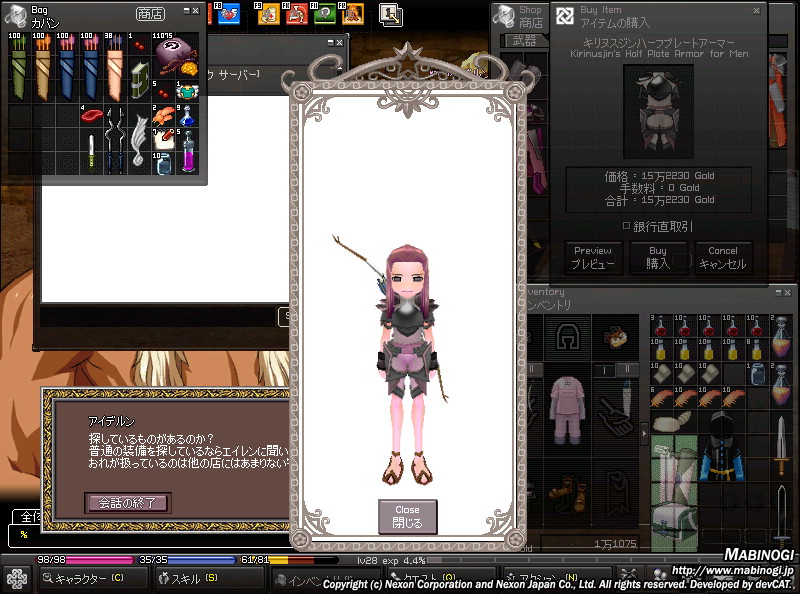Pick the twin swords in the Bag
The width and height of the screenshot is (800, 594).
coord(115,139)
